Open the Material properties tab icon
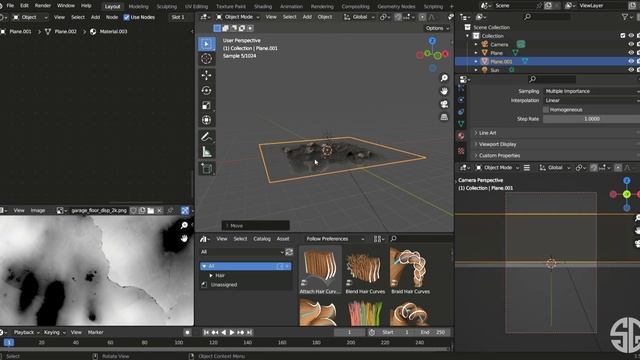This screenshot has height=360, width=640. tap(461, 136)
